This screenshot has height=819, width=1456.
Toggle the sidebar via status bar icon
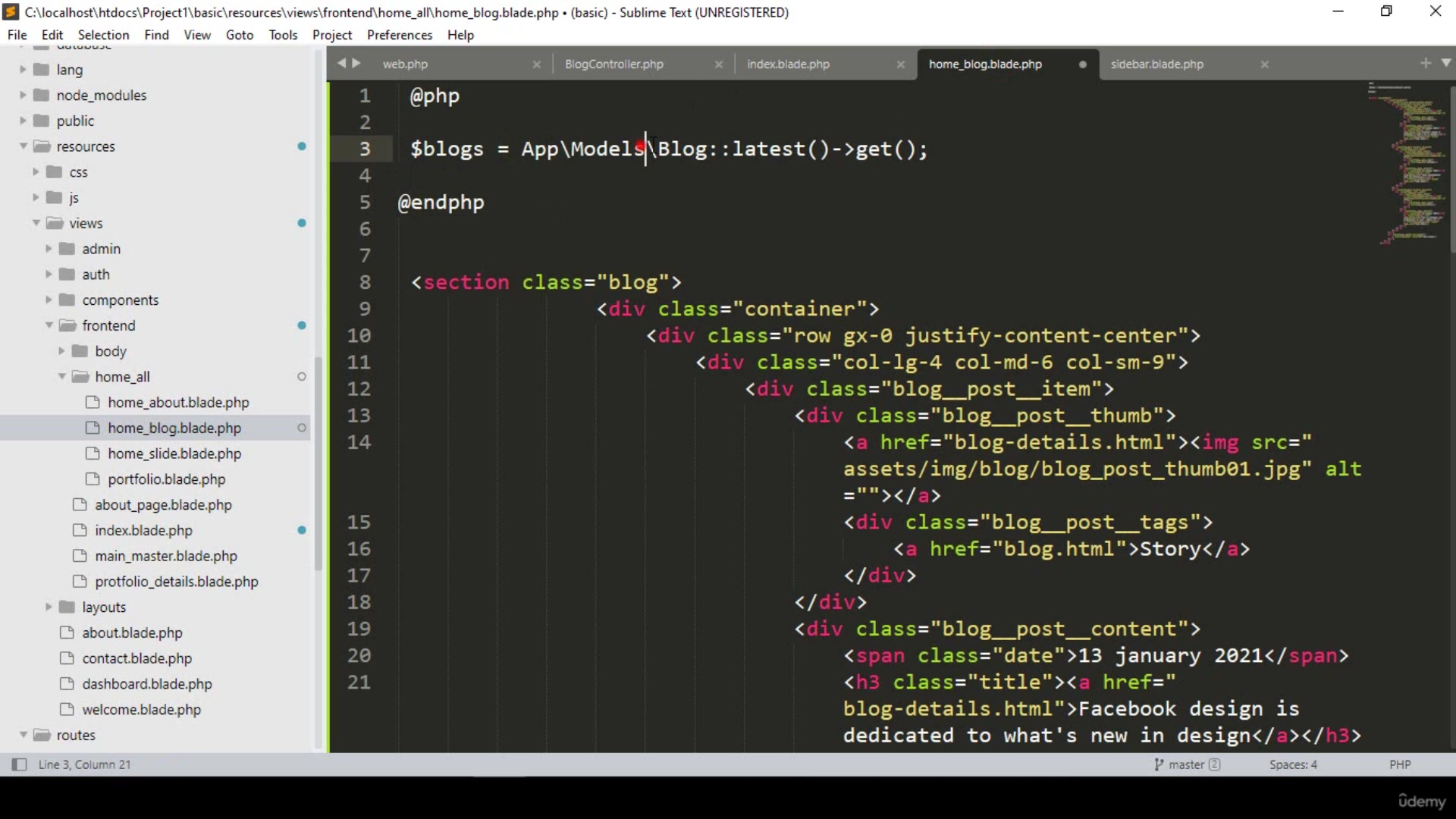click(x=19, y=764)
